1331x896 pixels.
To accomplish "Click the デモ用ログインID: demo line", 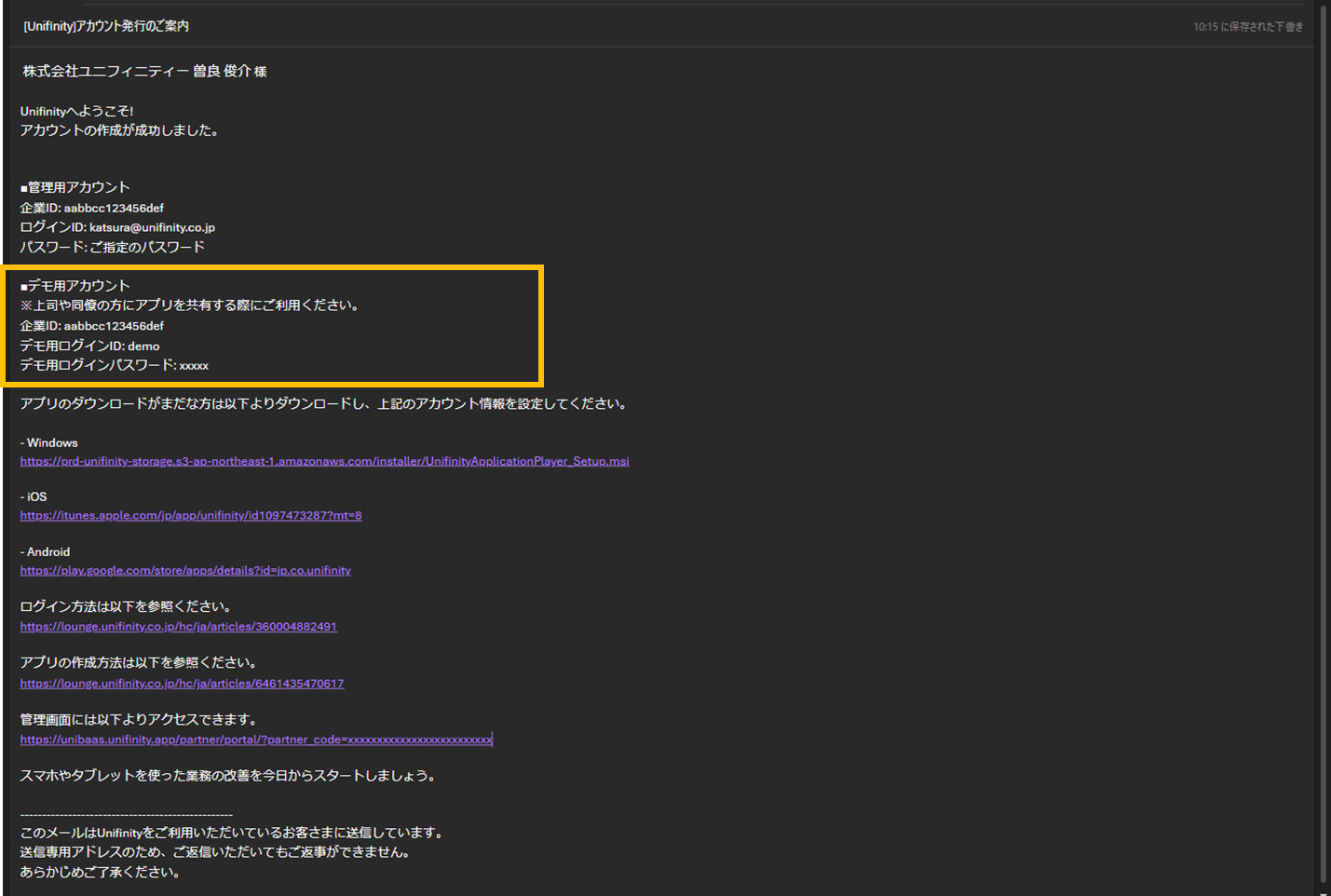I will click(x=89, y=346).
